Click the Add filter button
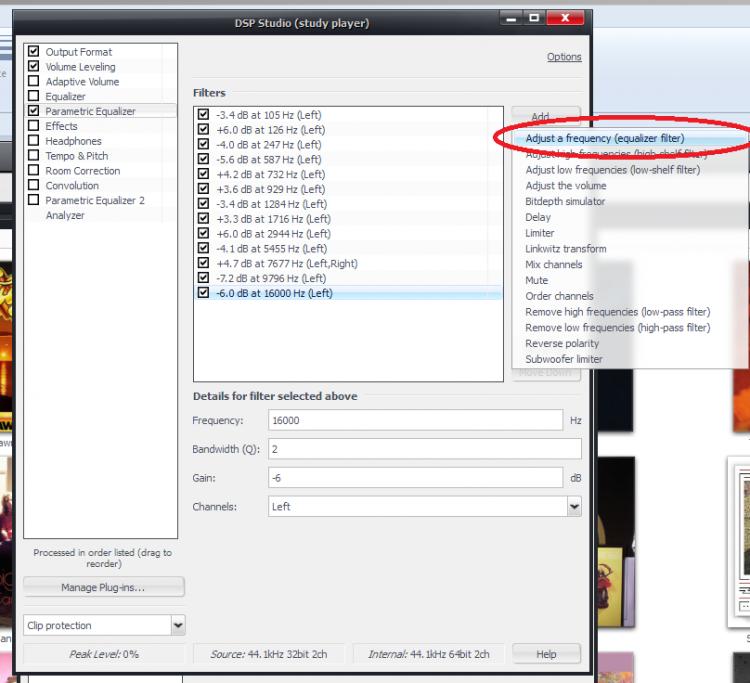750x683 pixels. [546, 115]
